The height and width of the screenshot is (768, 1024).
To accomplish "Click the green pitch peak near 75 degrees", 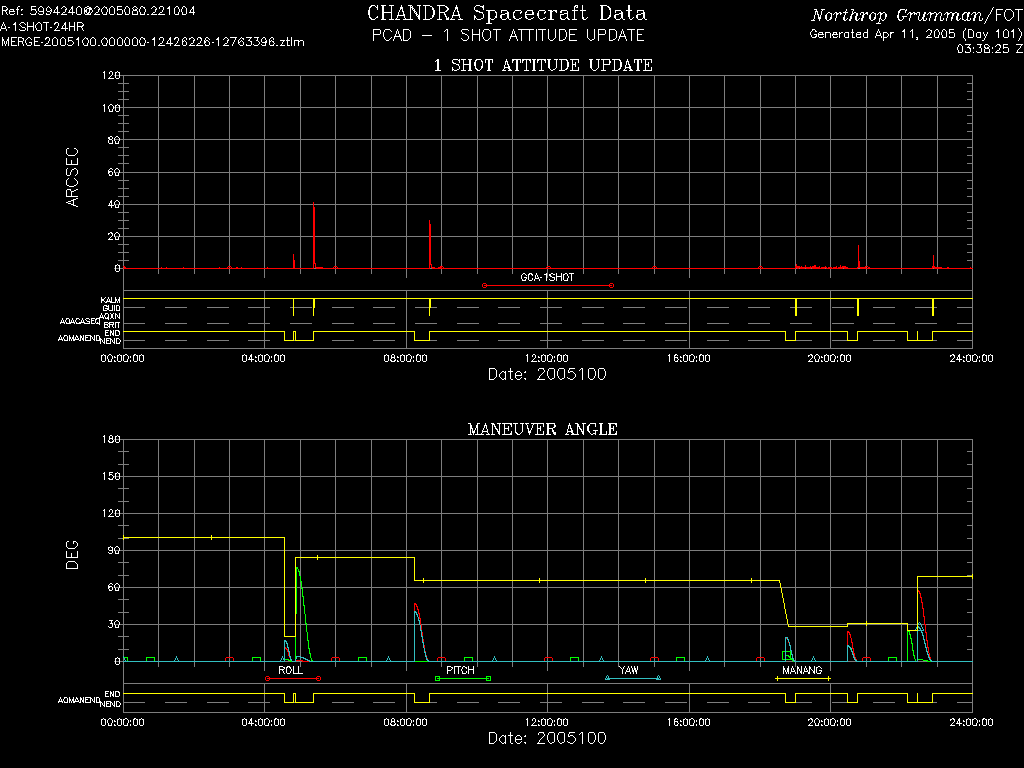I will tap(298, 569).
